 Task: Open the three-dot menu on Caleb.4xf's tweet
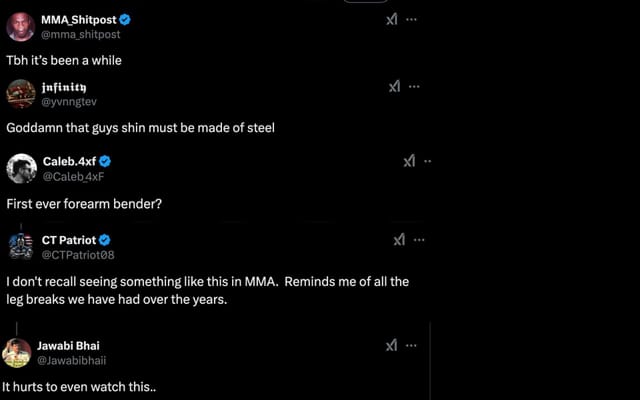tap(428, 161)
